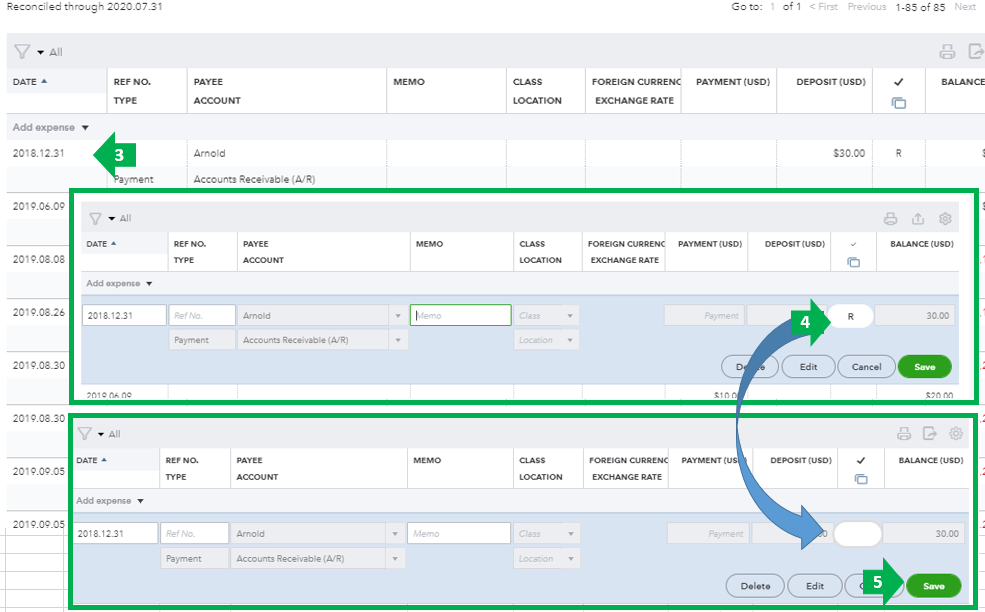The width and height of the screenshot is (985, 612).
Task: Open settings gear in bottom inset panel
Action: (x=956, y=434)
